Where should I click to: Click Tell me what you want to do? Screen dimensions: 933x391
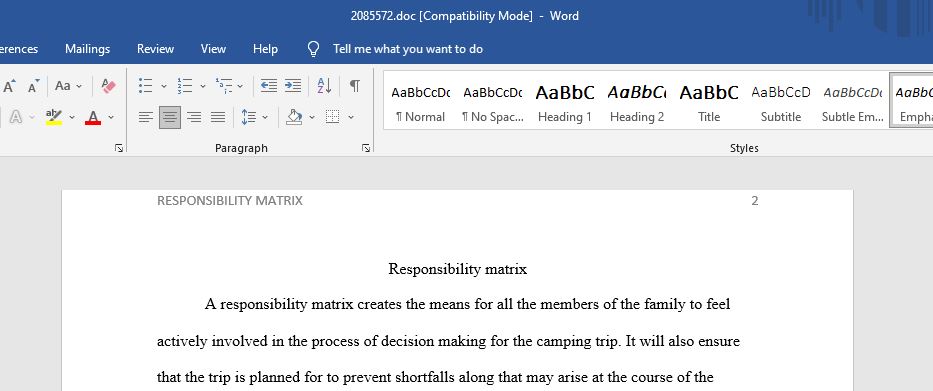coord(408,49)
